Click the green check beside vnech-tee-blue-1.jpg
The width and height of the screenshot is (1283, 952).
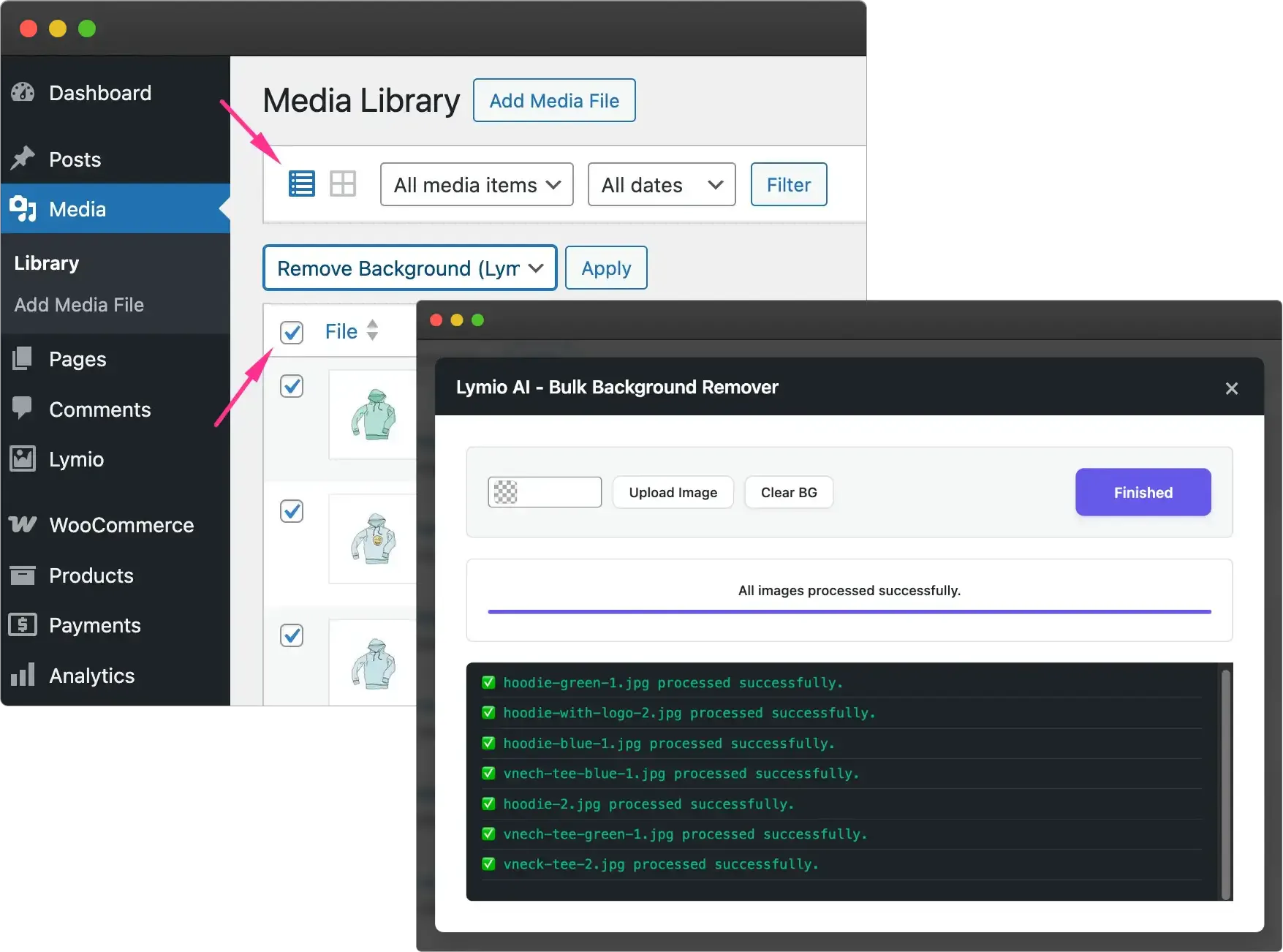488,774
